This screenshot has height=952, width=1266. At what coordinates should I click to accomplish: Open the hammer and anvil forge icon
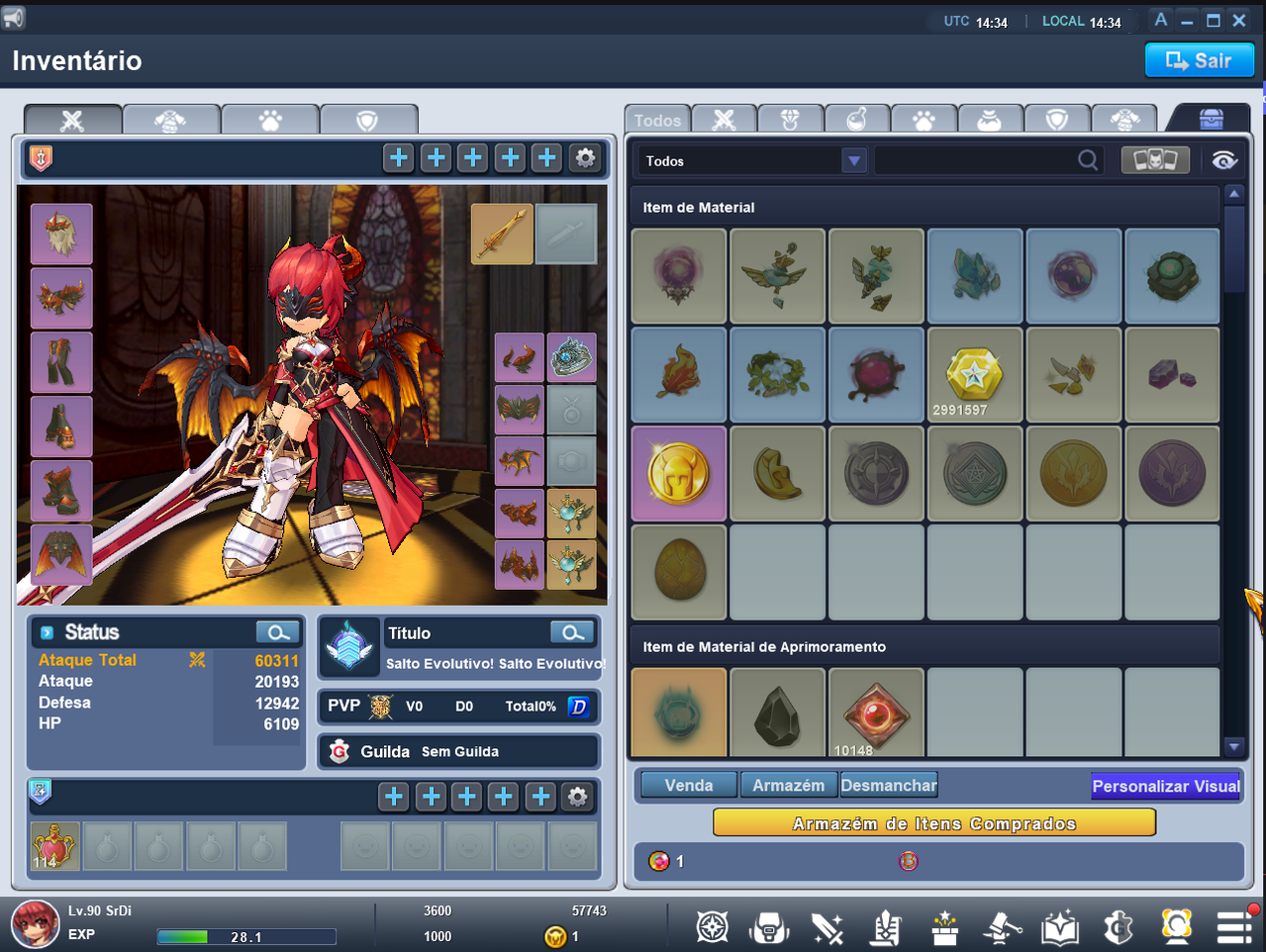point(1002,927)
